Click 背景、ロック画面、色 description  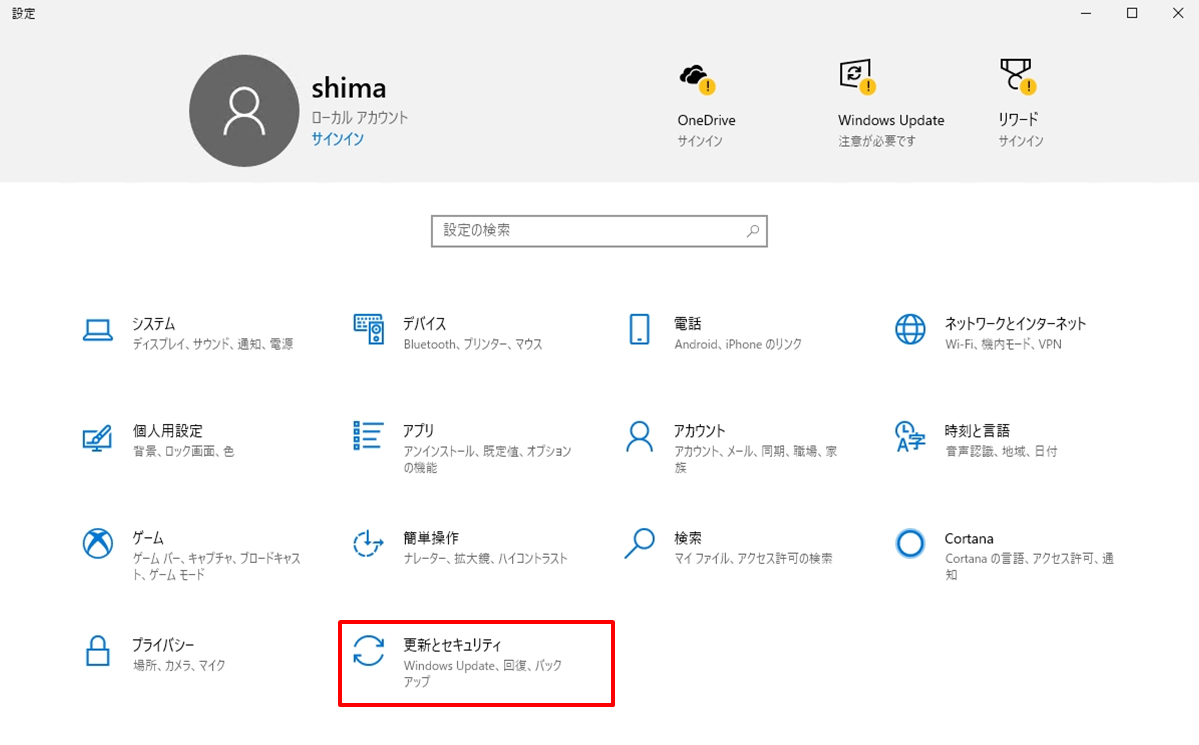[184, 451]
